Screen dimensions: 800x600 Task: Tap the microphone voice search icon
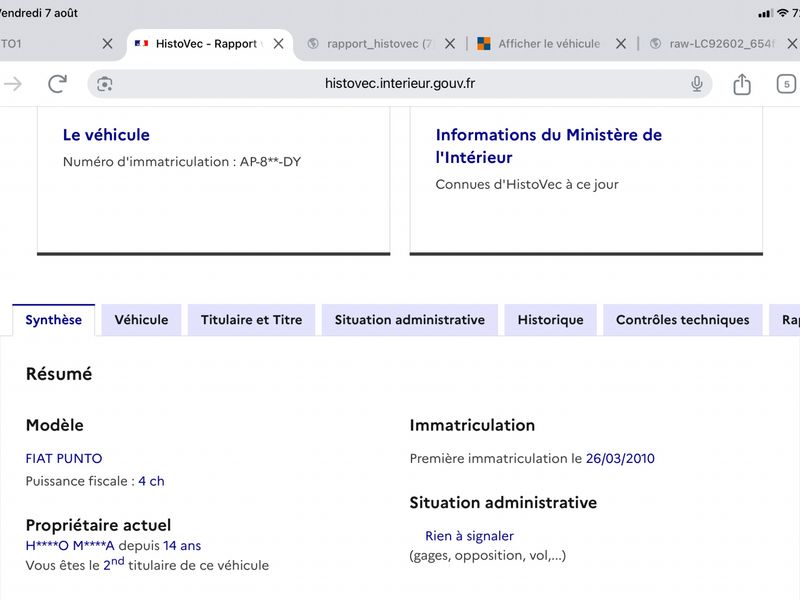[696, 84]
